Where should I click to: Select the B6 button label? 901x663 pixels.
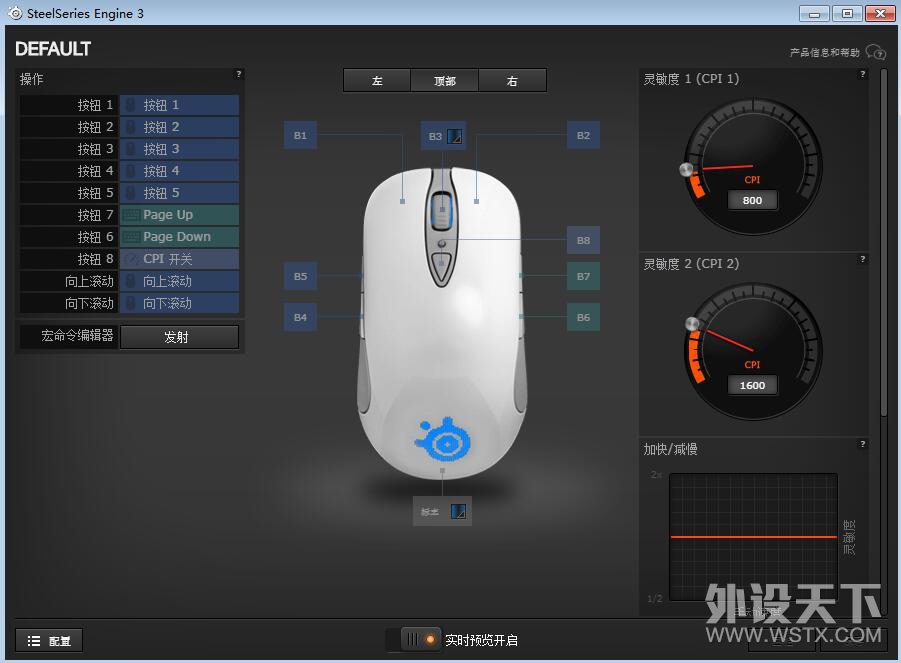pyautogui.click(x=583, y=317)
